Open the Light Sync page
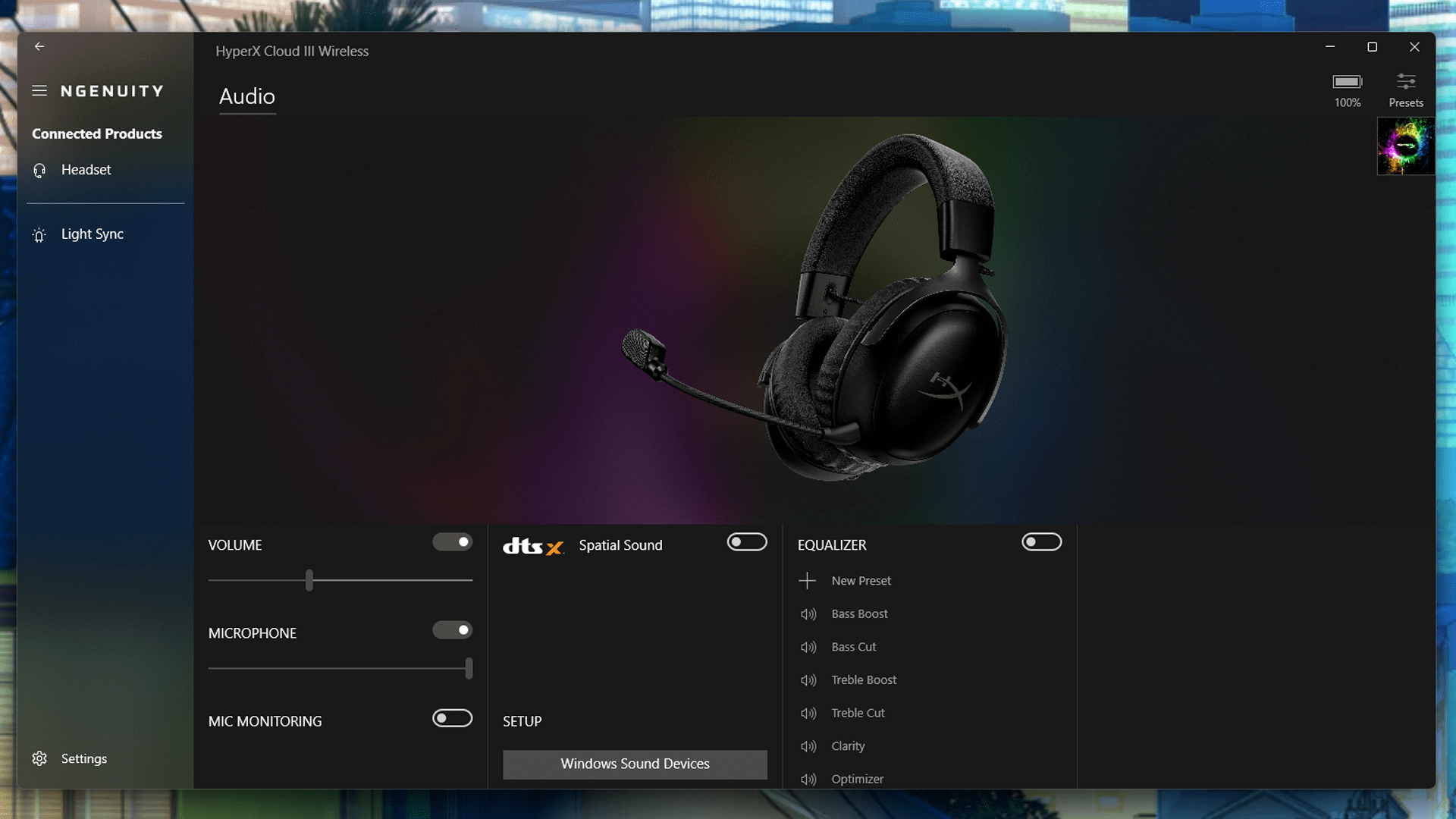This screenshot has height=819, width=1456. [92, 234]
